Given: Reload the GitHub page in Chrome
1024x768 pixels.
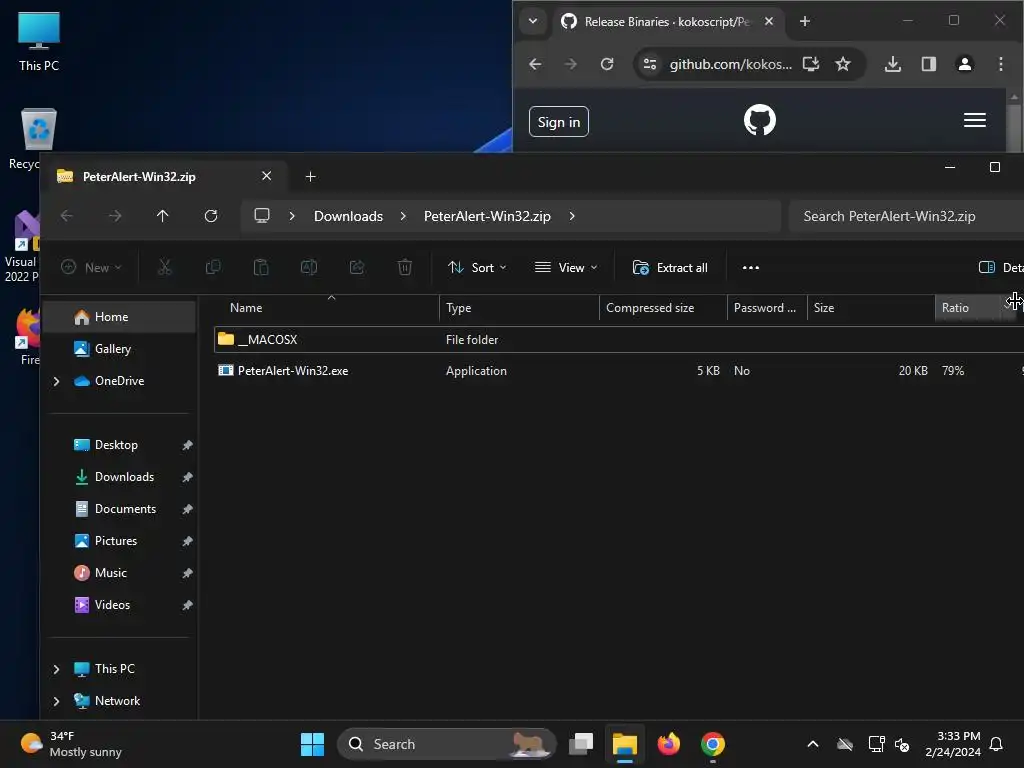Looking at the screenshot, I should [607, 64].
